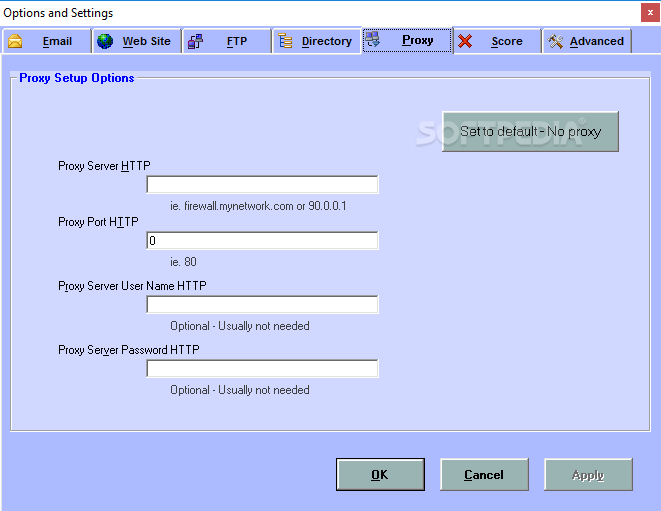Click the Proxy network icon
Screen dimensions: 661x511
pyautogui.click(x=373, y=39)
